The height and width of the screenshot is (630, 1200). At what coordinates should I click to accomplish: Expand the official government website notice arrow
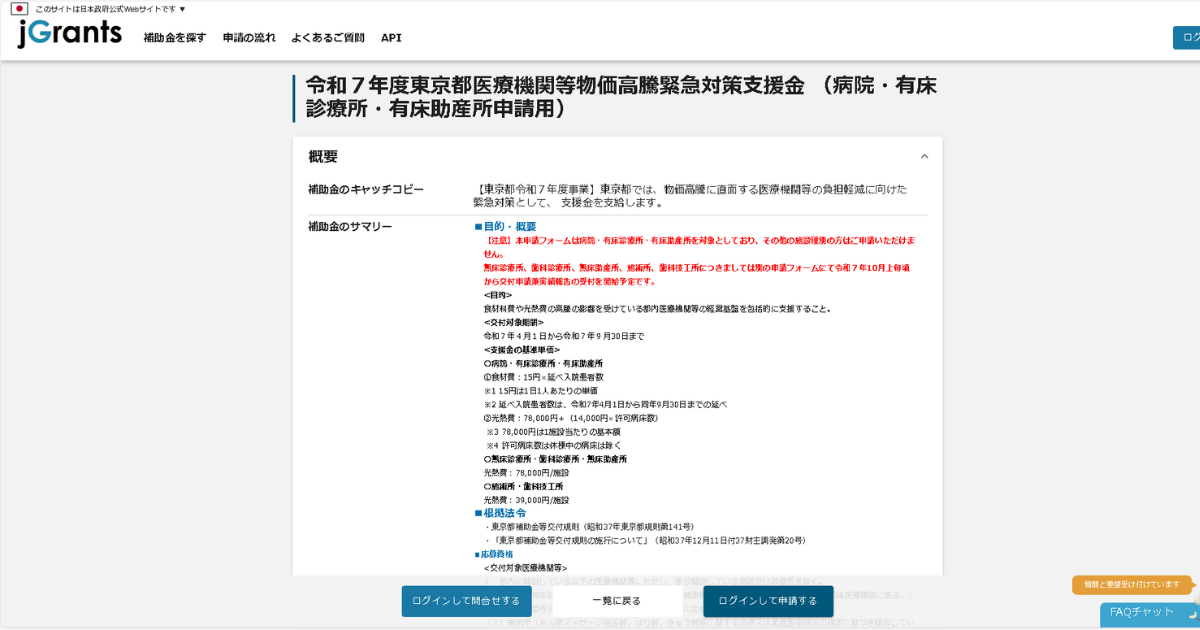point(182,9)
